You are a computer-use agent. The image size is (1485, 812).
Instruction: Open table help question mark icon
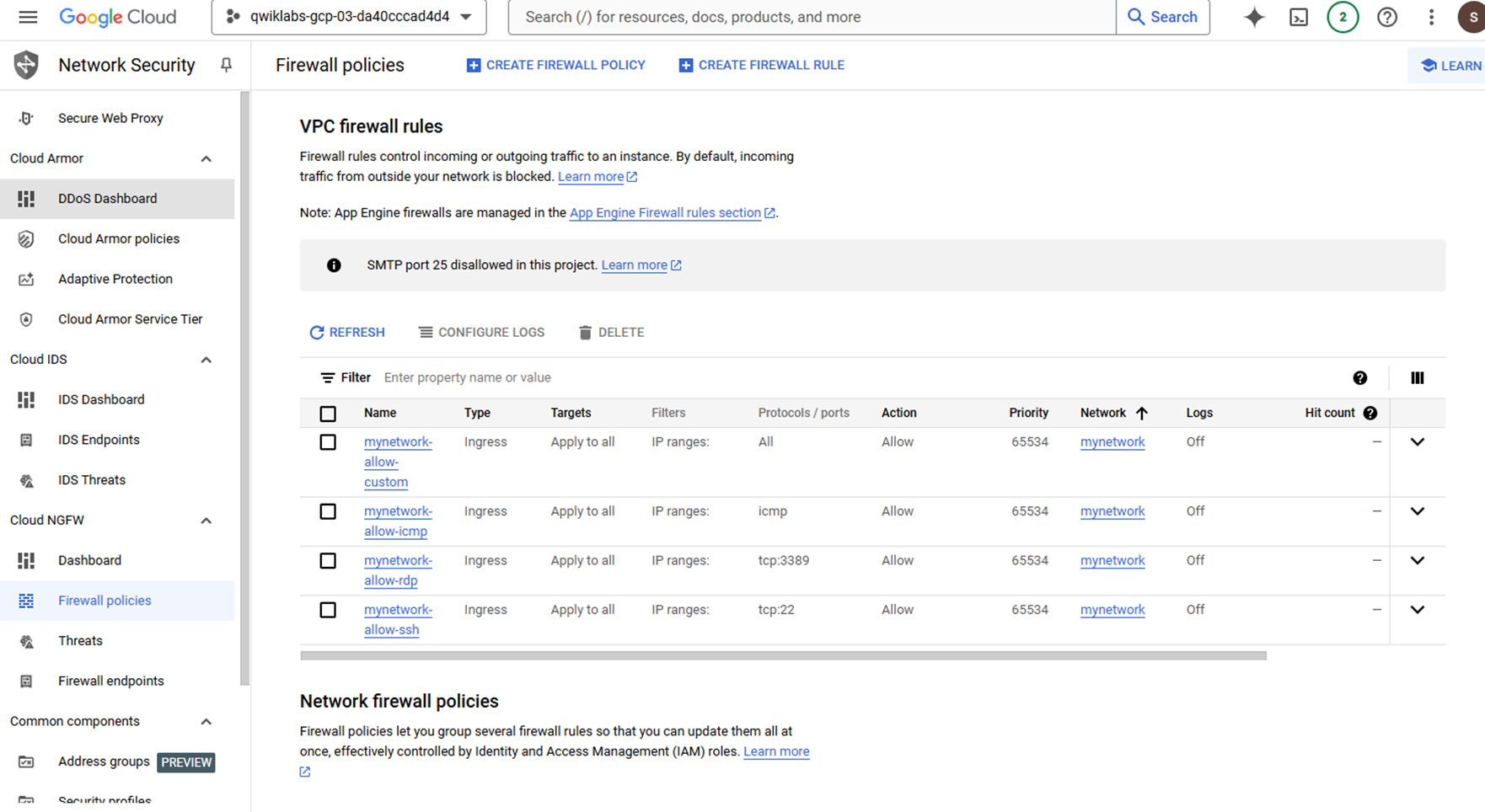point(1360,378)
